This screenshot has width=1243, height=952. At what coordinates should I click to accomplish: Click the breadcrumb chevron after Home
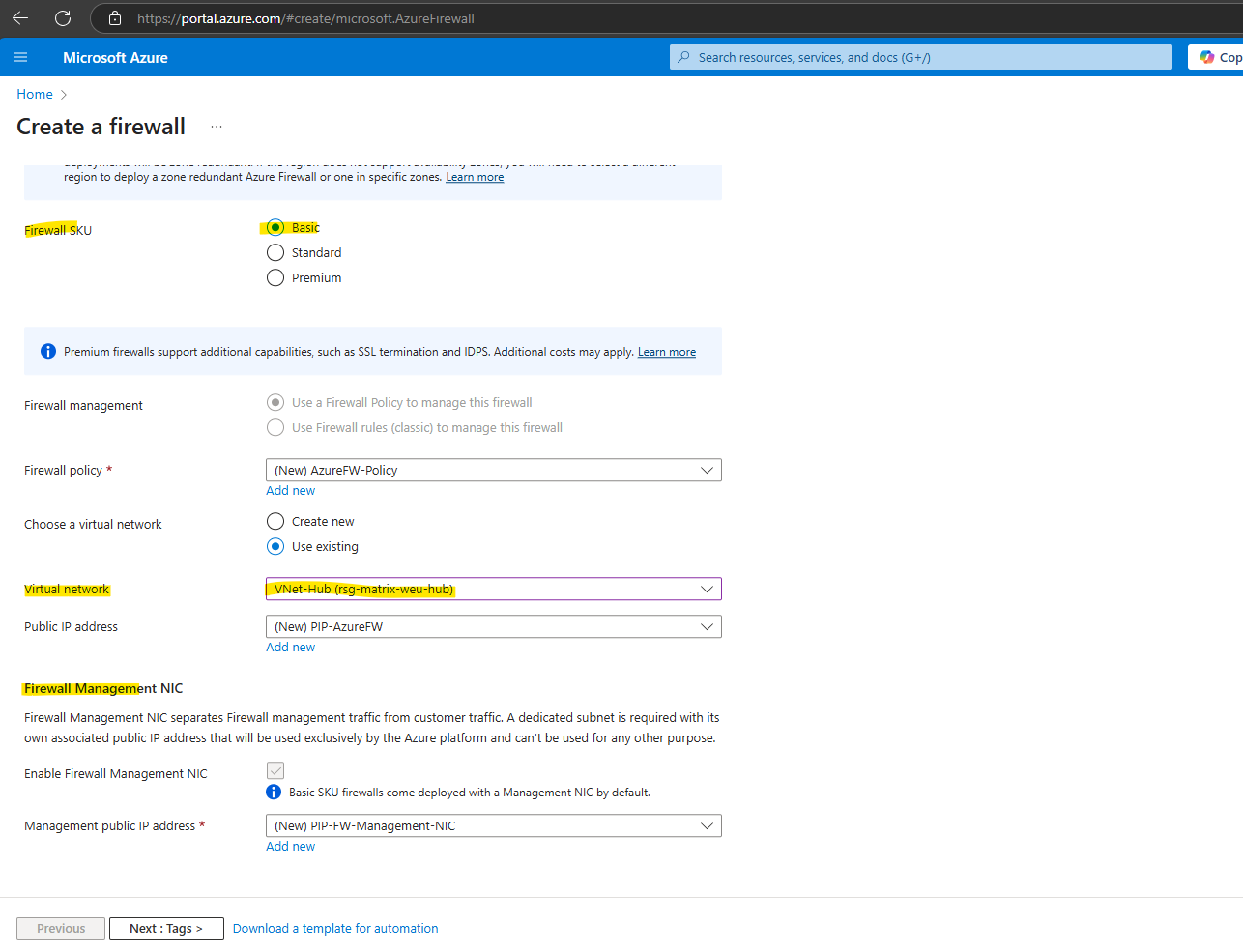pos(64,95)
